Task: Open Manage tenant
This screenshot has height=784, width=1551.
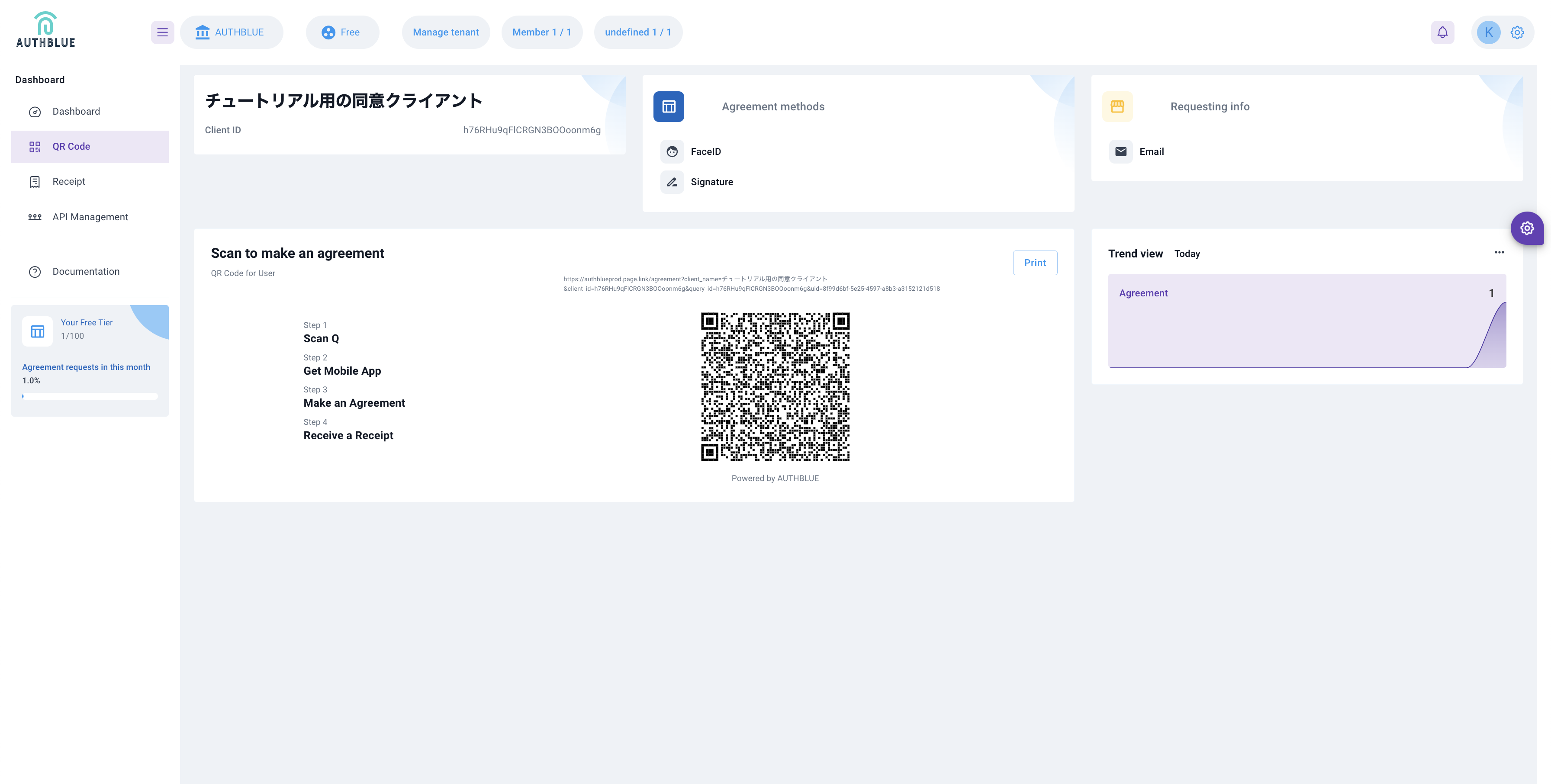Action: point(446,32)
